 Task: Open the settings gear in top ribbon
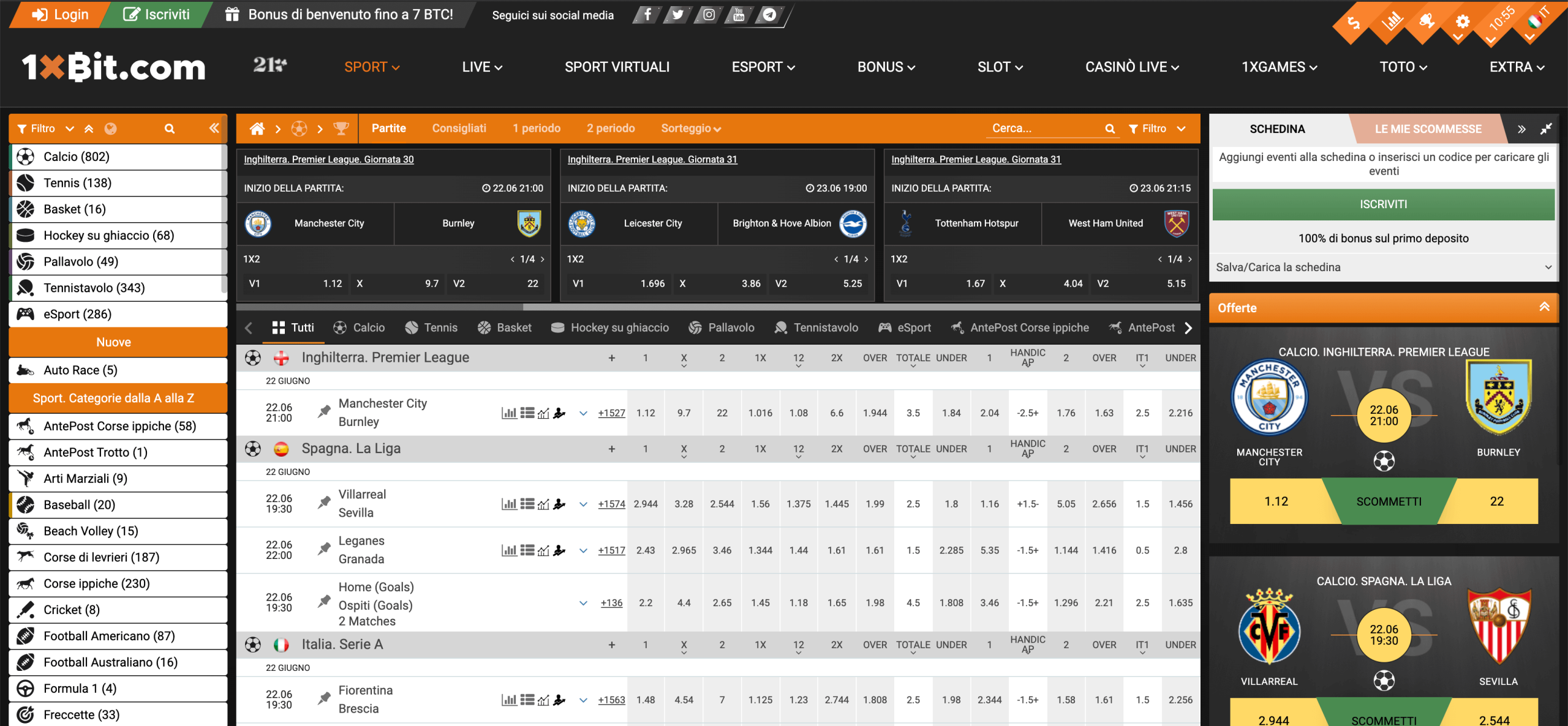point(1463,23)
